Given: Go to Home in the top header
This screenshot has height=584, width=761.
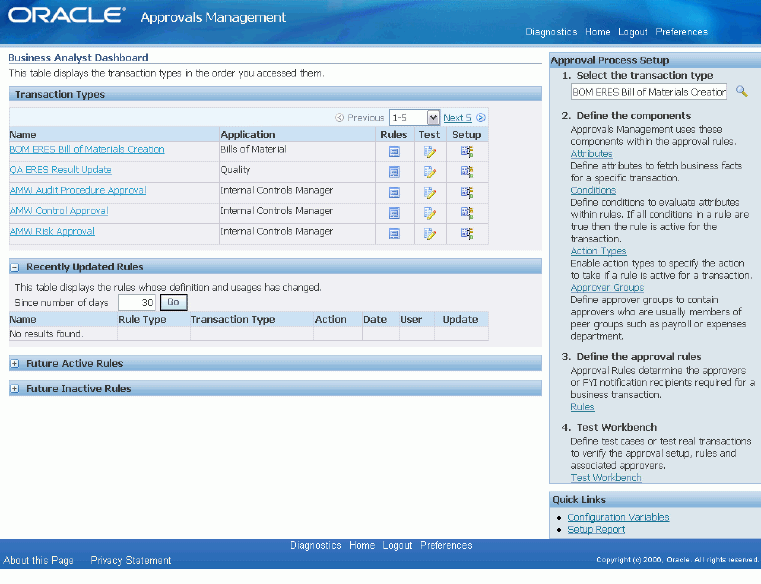Looking at the screenshot, I should pos(597,32).
